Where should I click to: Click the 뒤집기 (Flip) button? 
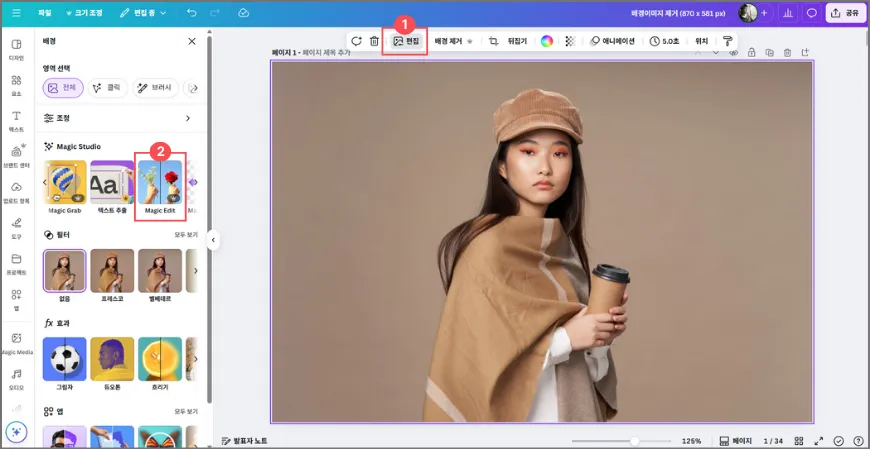click(517, 41)
